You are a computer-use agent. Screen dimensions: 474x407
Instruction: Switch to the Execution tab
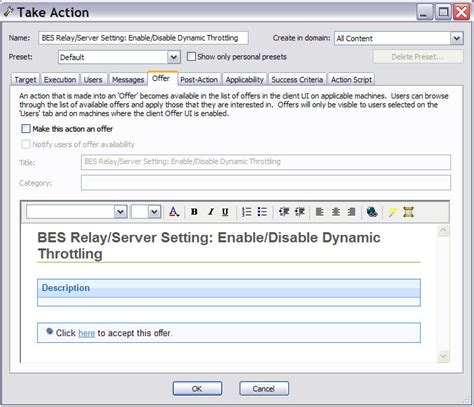pos(60,80)
